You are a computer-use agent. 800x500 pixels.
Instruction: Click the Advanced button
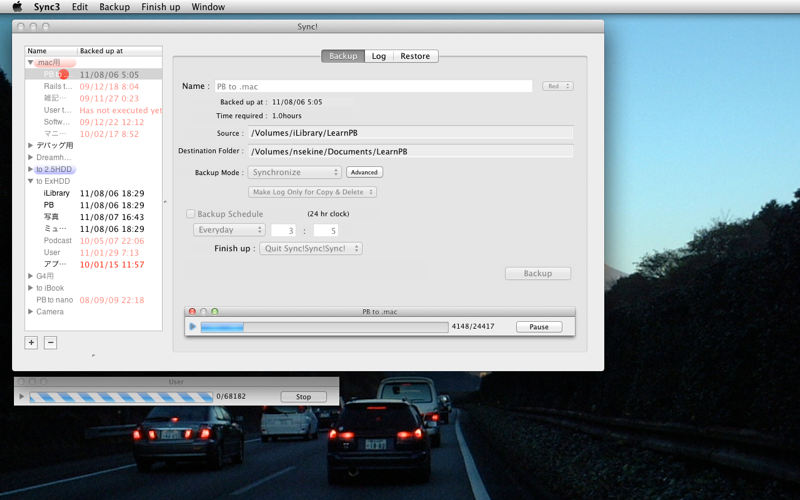364,172
